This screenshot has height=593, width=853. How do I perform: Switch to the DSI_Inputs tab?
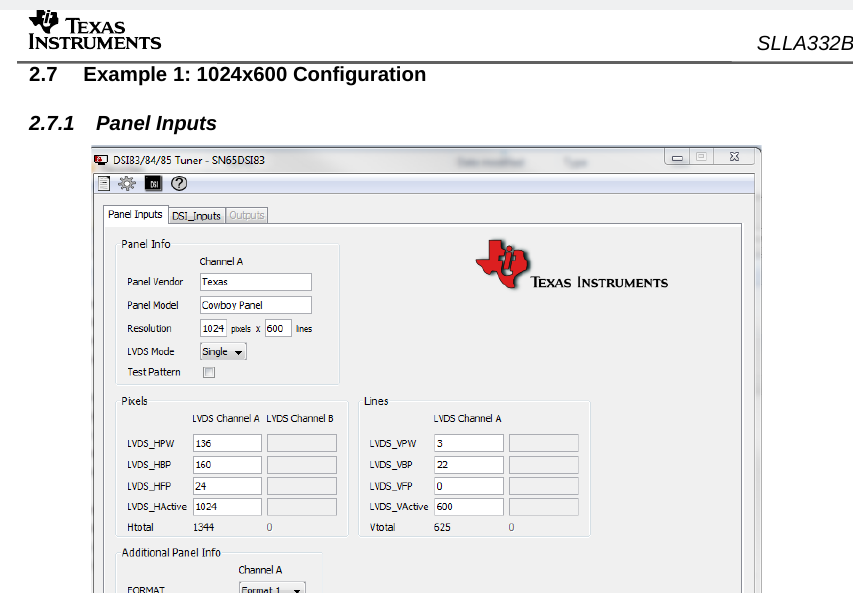click(x=196, y=216)
